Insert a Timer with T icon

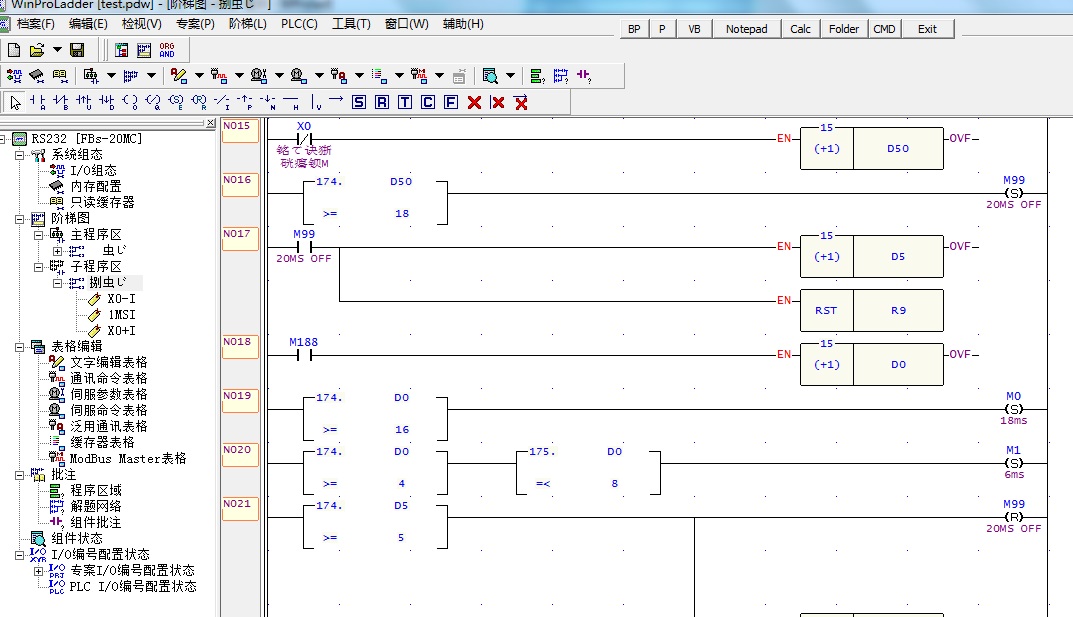pyautogui.click(x=405, y=102)
